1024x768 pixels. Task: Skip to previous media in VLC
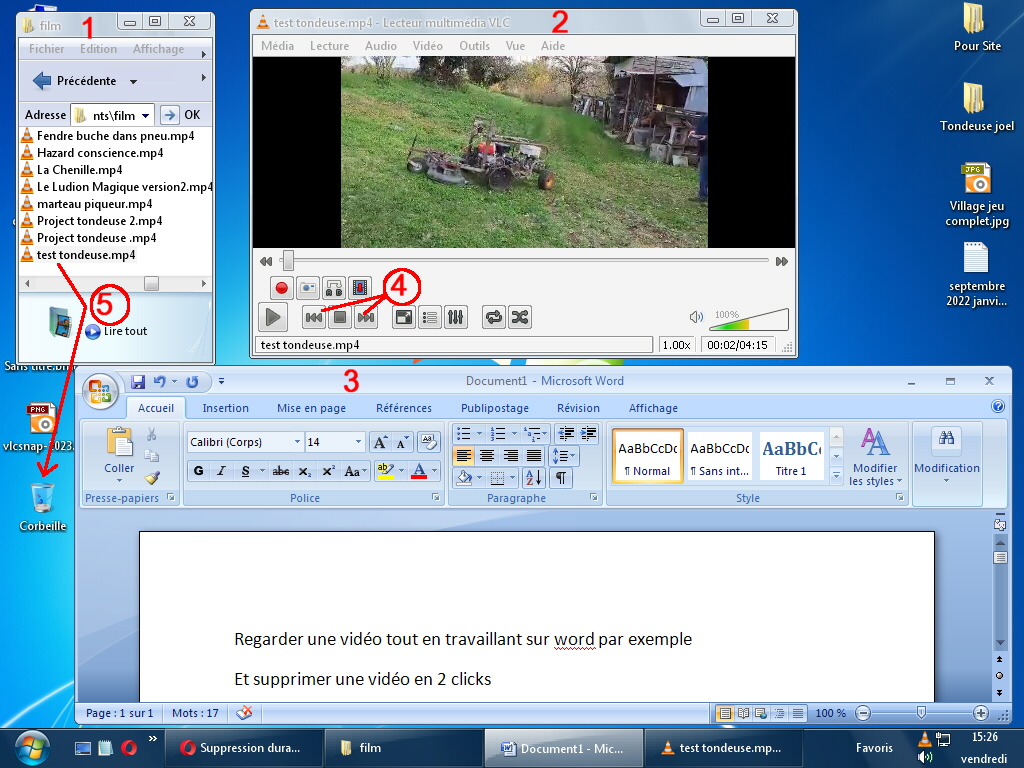tap(313, 317)
